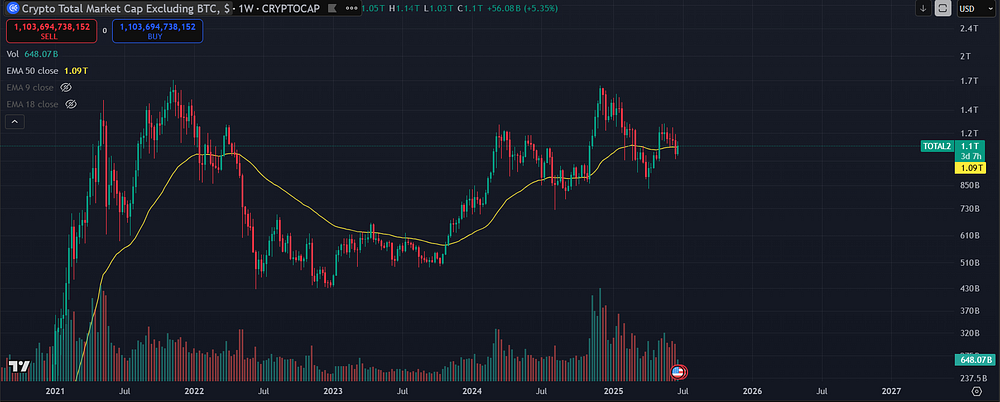1000x402 pixels.
Task: Click the blue BUY button
Action: [x=158, y=31]
